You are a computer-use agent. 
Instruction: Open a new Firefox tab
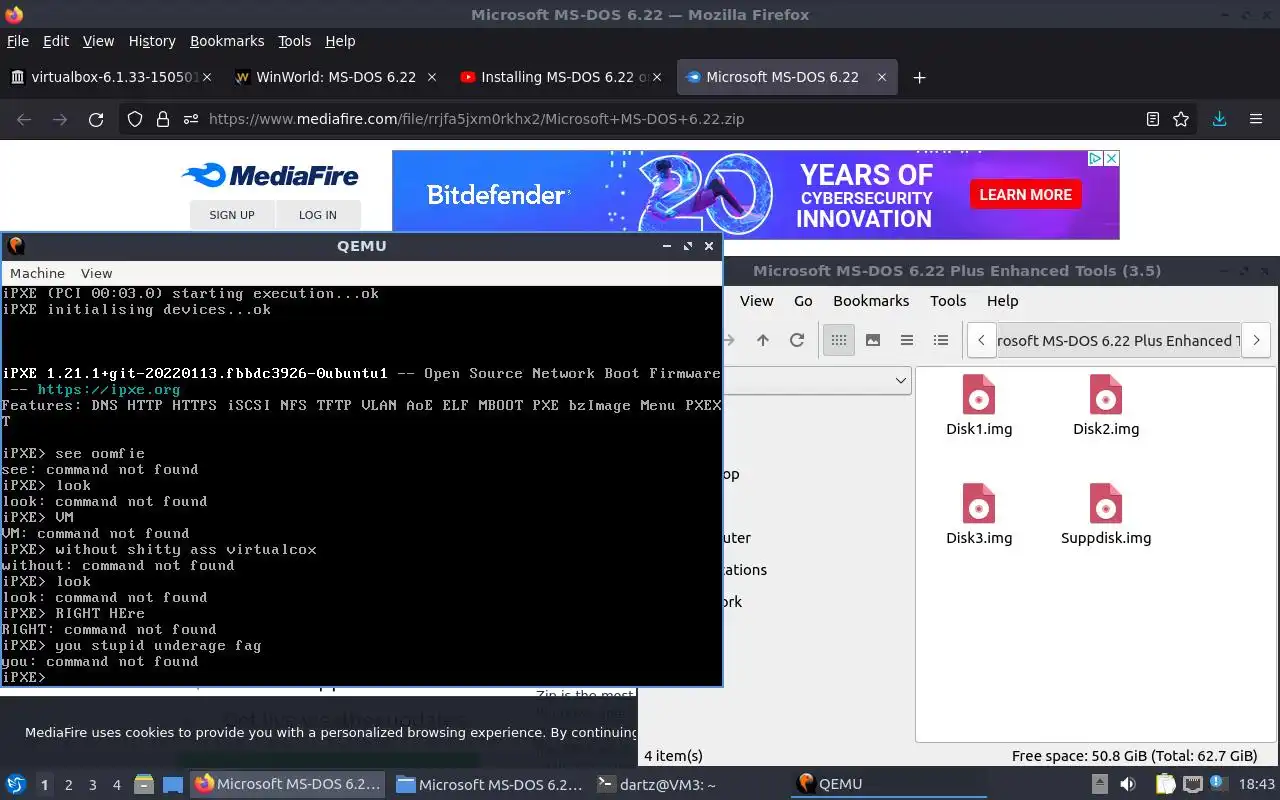coord(919,77)
